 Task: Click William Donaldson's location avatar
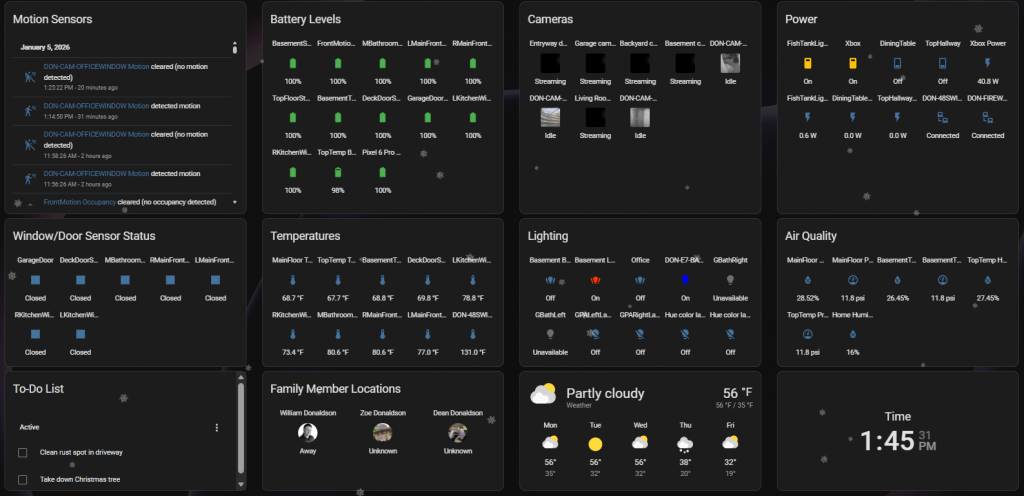coord(308,432)
